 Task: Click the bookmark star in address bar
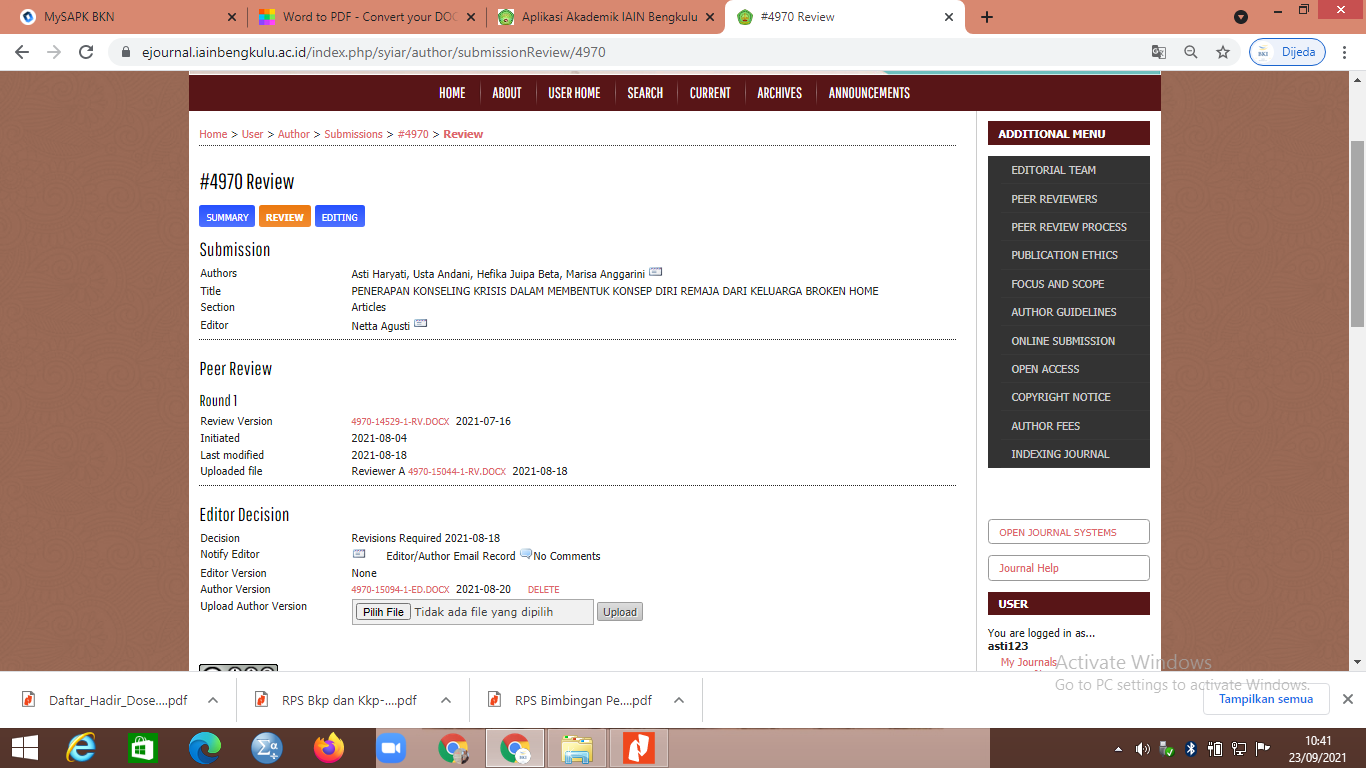[1222, 52]
